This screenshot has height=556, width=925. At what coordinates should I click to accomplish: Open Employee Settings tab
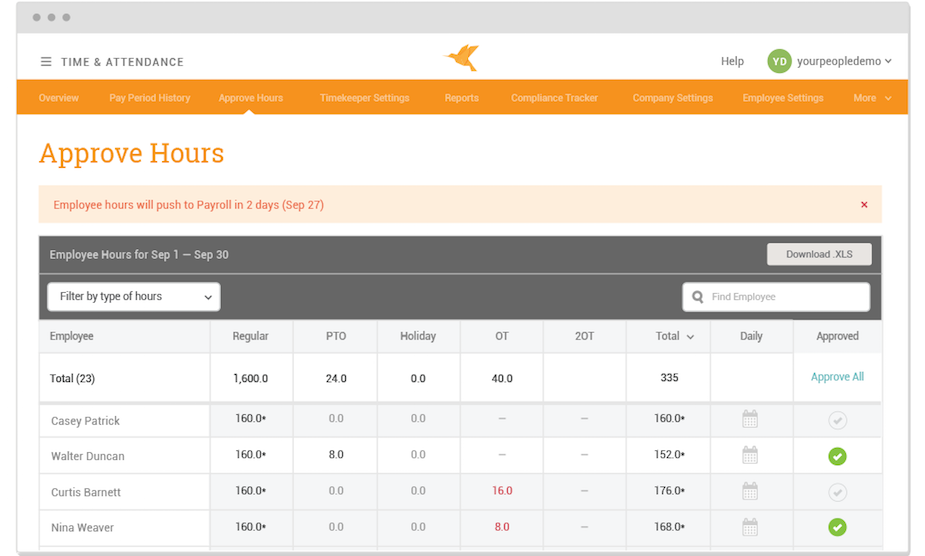tap(783, 98)
